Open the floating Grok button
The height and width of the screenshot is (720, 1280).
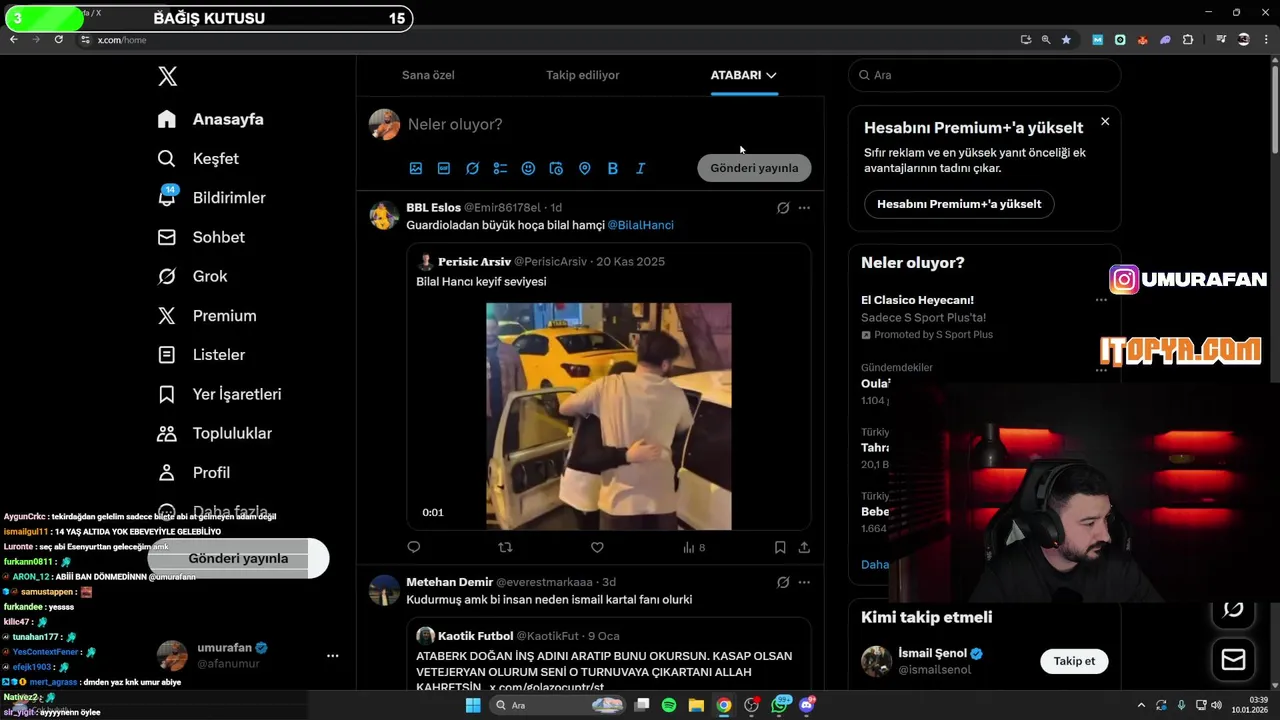click(x=1233, y=610)
